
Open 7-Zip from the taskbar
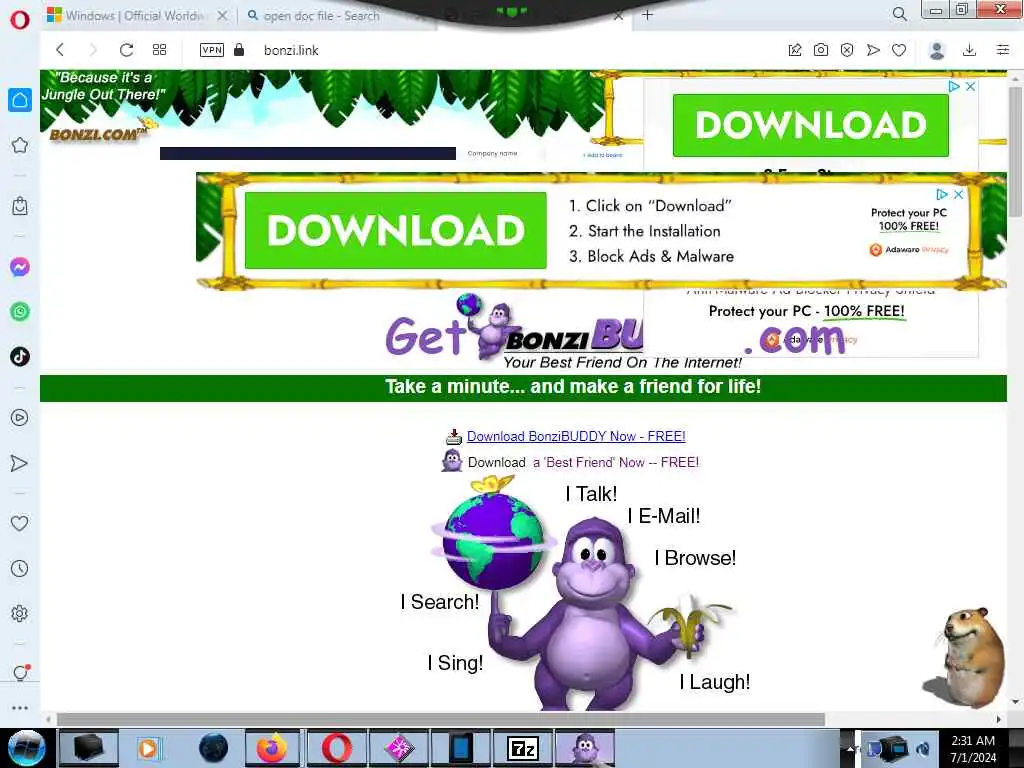523,748
